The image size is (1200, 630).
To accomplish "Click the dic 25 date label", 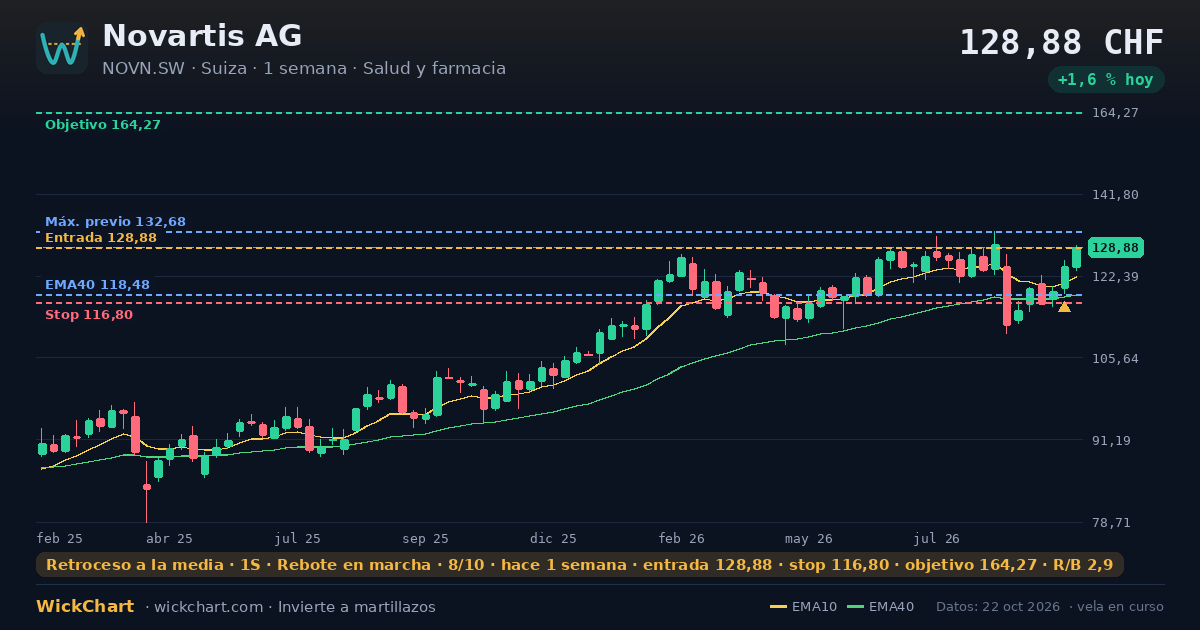I will pyautogui.click(x=554, y=539).
